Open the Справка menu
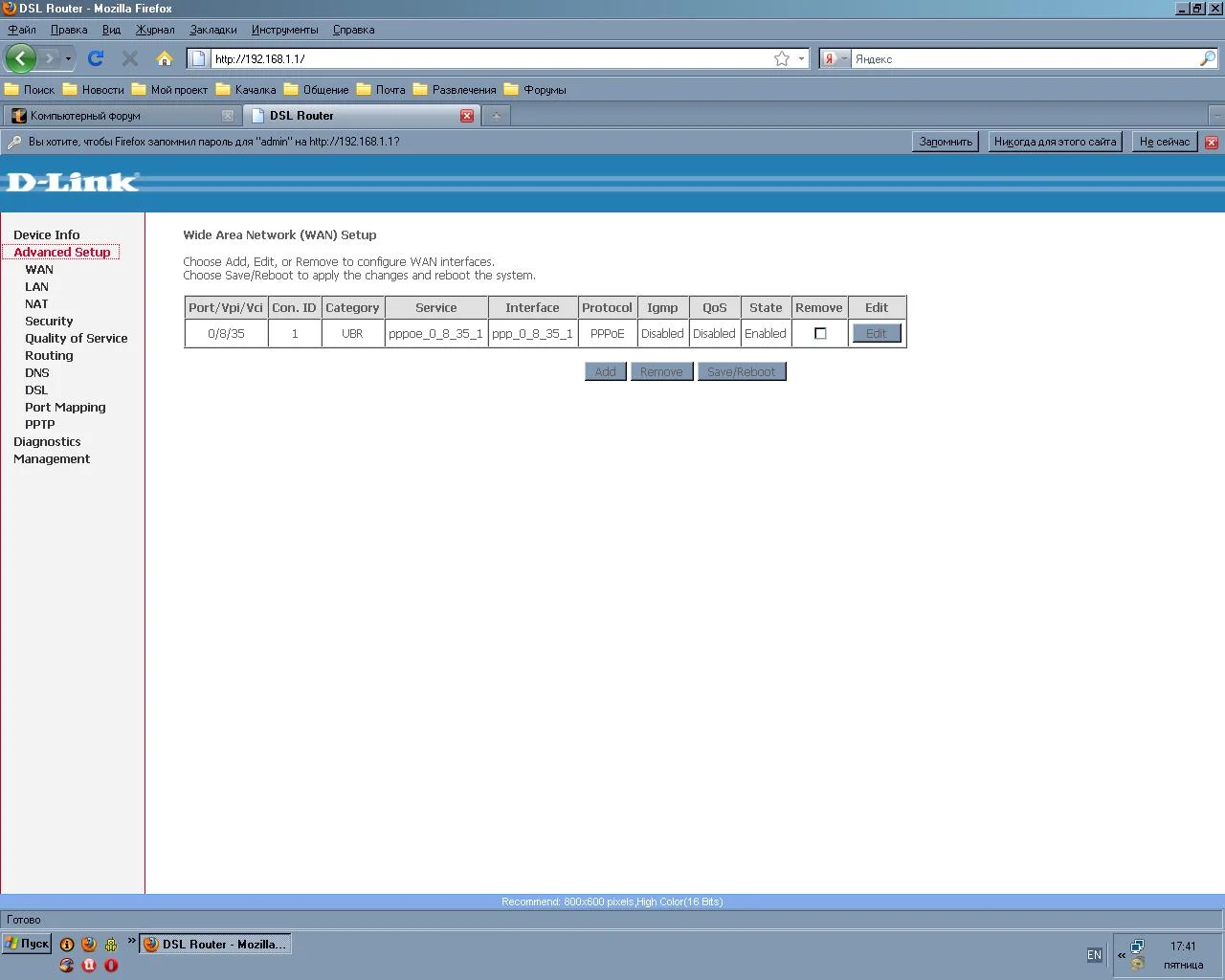Image resolution: width=1225 pixels, height=980 pixels. click(354, 30)
